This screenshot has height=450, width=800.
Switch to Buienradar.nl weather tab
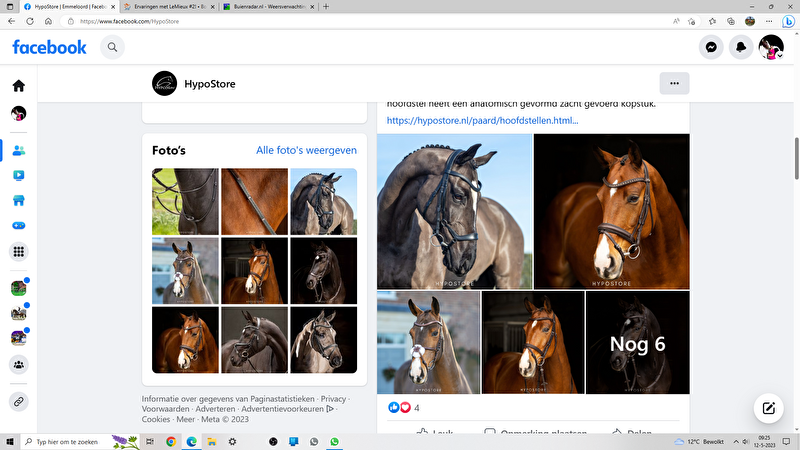coord(268,7)
